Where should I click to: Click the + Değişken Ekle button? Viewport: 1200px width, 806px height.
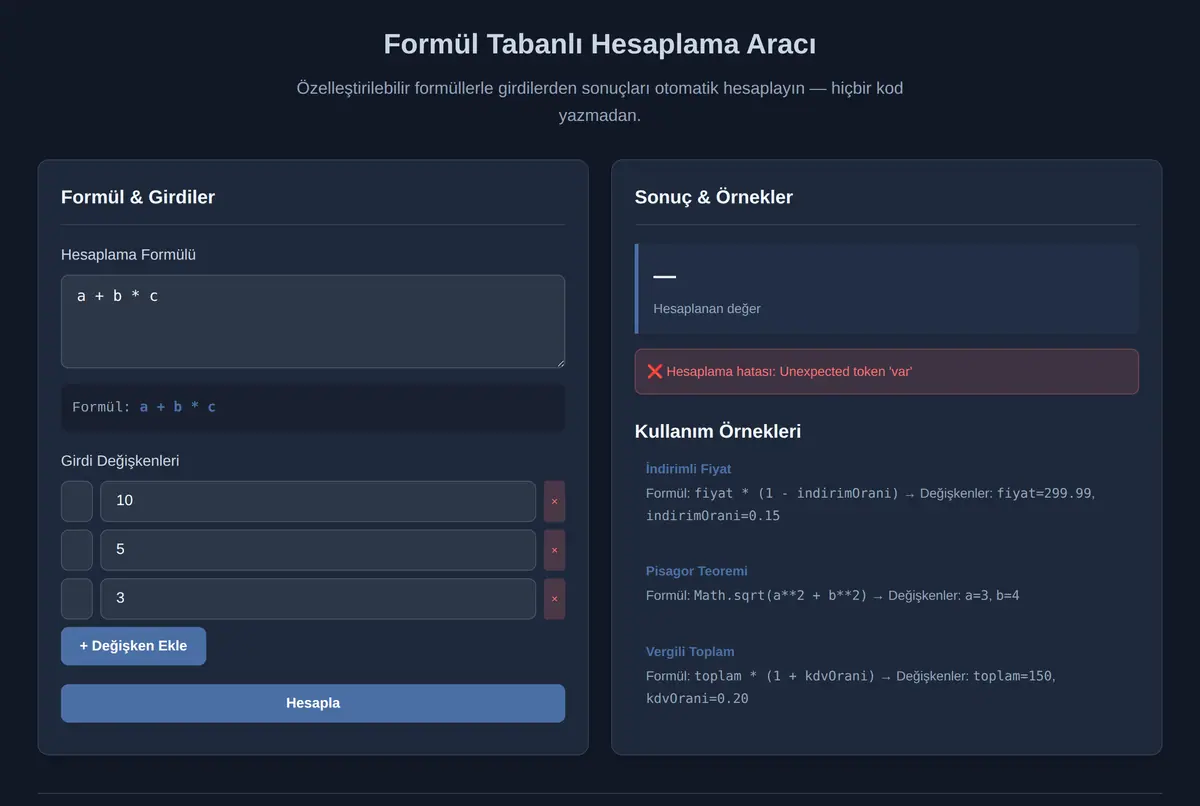click(x=133, y=646)
